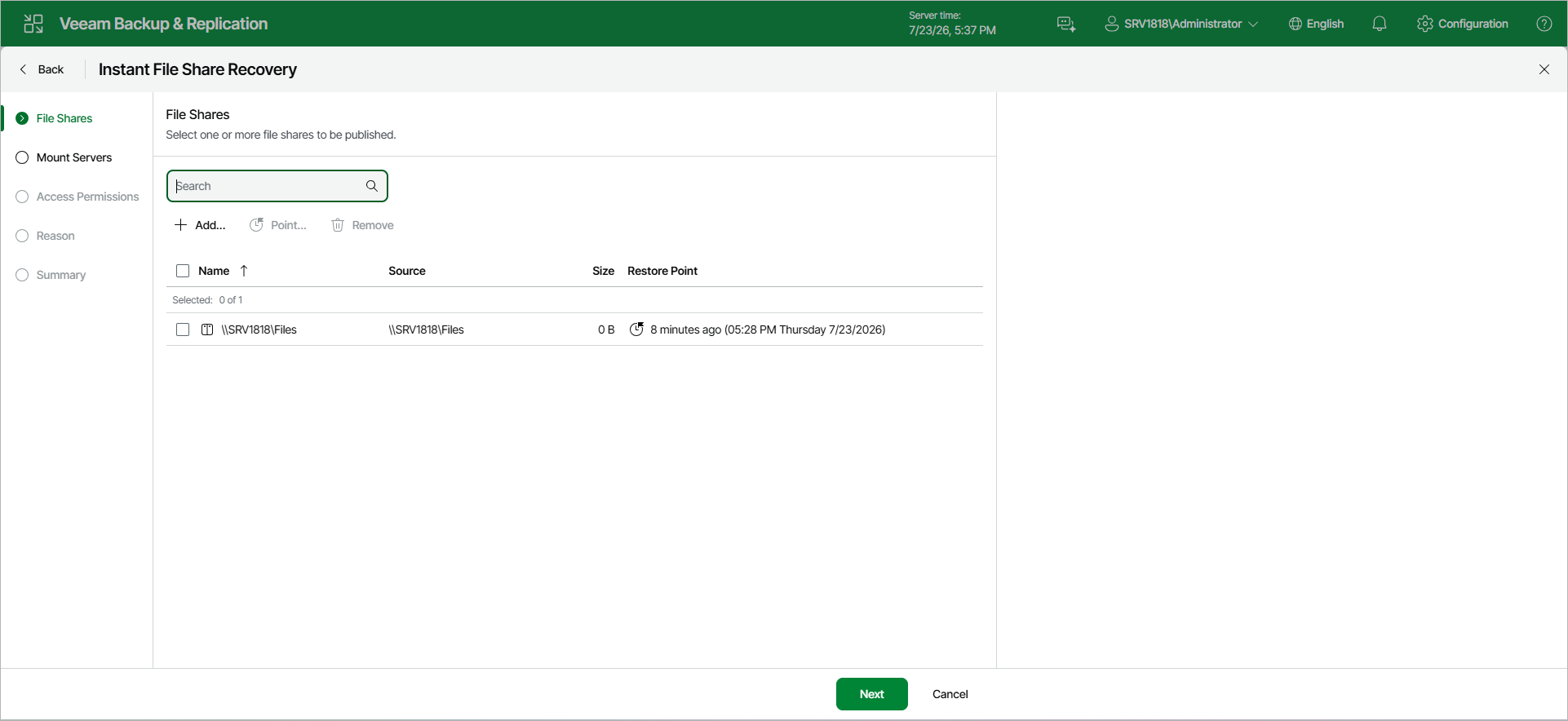Click the Point... button
Image resolution: width=1568 pixels, height=721 pixels.
(278, 225)
